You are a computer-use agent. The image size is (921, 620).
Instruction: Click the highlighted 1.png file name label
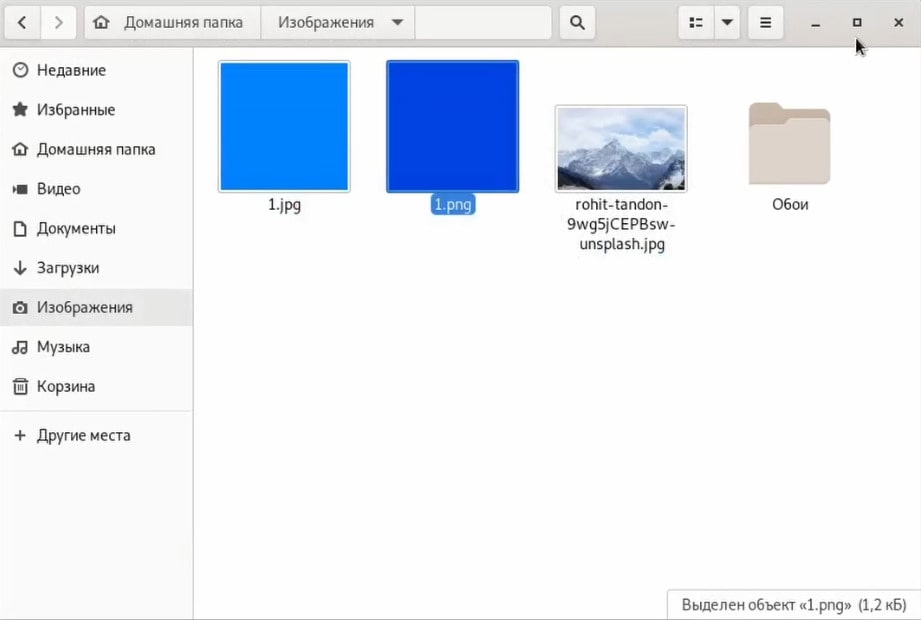click(453, 205)
